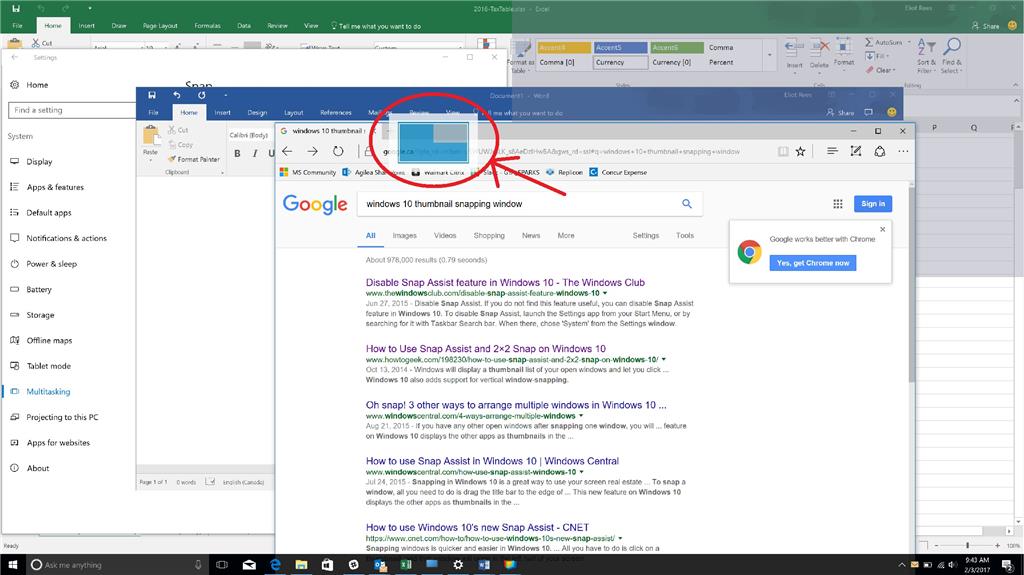This screenshot has height=575, width=1024.
Task: Open Settings gear in taskbar
Action: [x=458, y=565]
